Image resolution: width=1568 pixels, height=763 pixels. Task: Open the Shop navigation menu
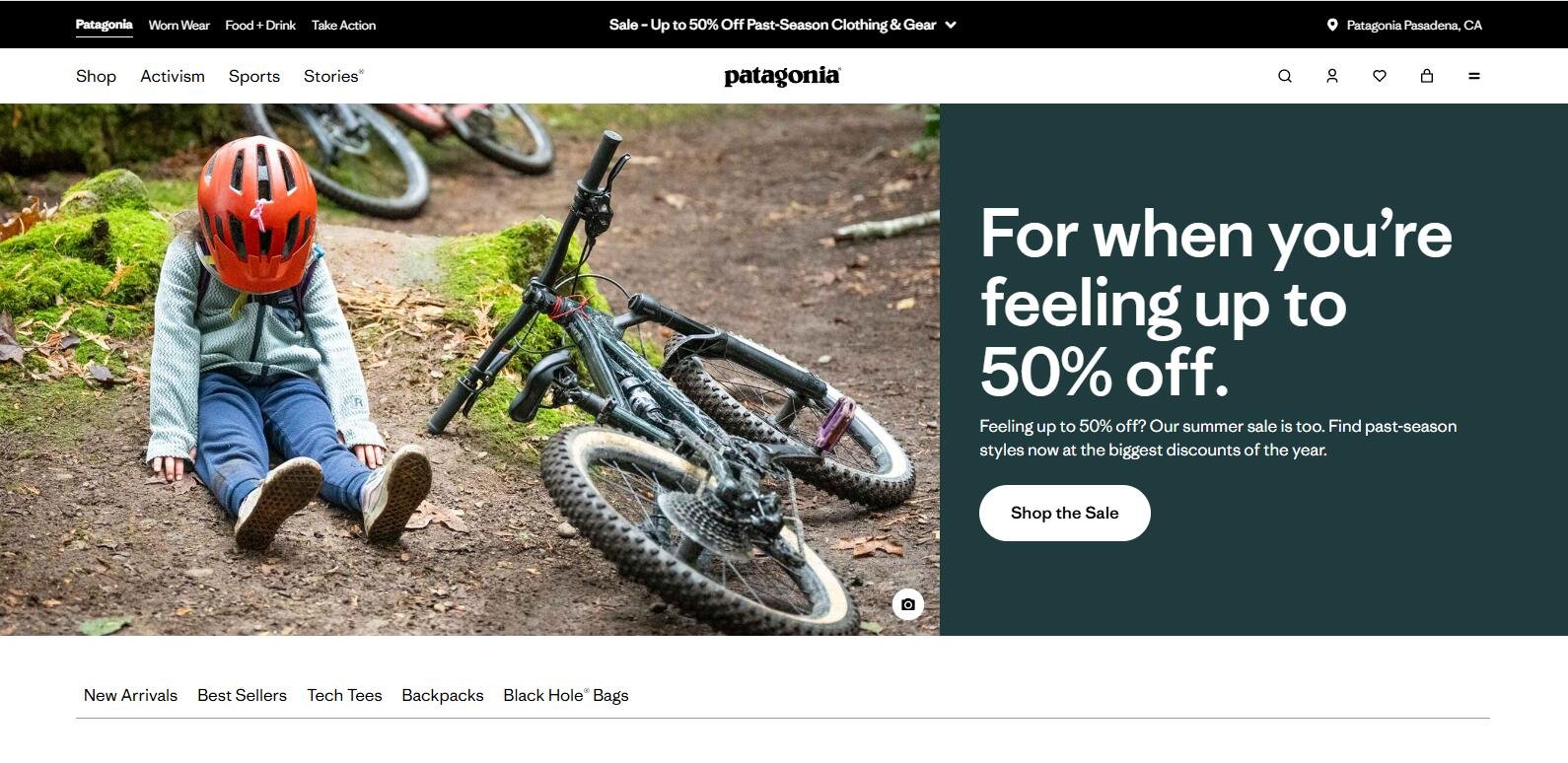coord(96,76)
